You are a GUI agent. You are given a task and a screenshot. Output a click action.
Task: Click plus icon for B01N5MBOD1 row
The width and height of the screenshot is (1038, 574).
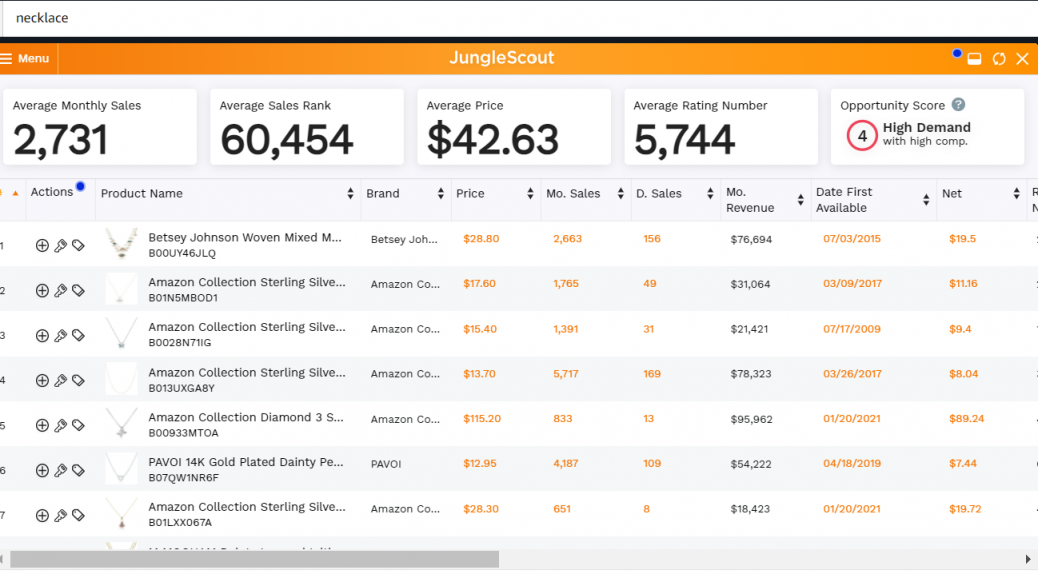pyautogui.click(x=42, y=291)
